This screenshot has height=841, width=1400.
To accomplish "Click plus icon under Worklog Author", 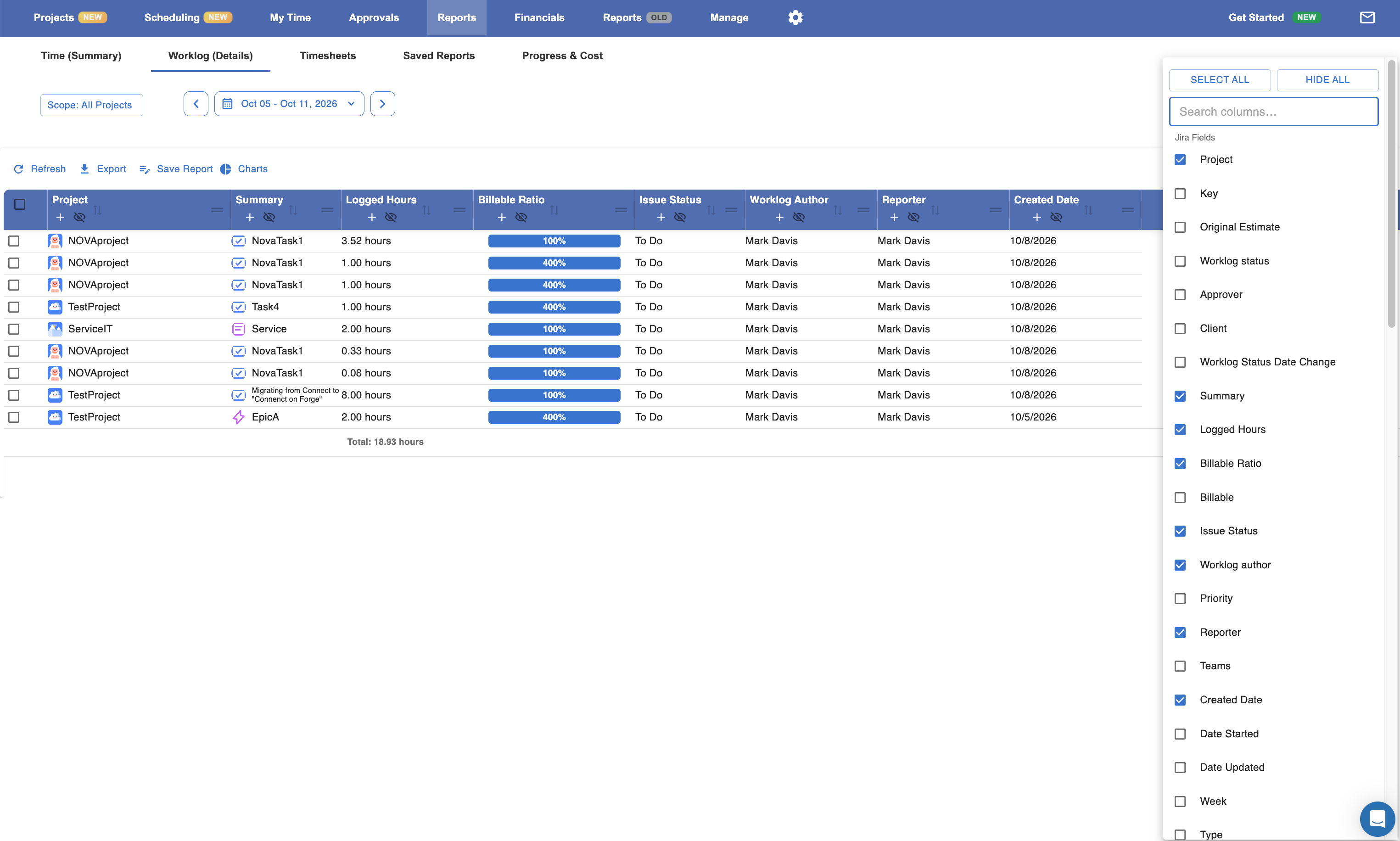I will tap(779, 217).
